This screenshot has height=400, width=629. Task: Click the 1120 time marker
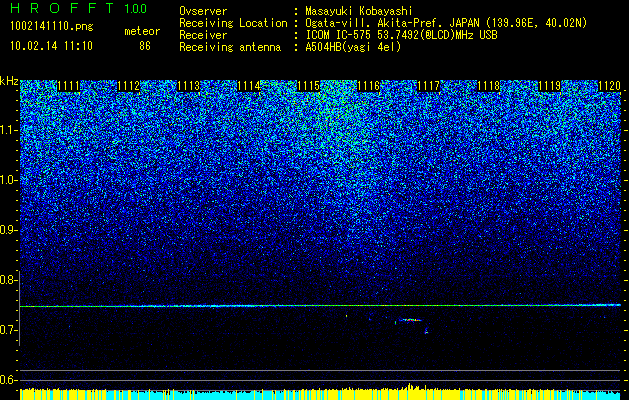click(609, 86)
